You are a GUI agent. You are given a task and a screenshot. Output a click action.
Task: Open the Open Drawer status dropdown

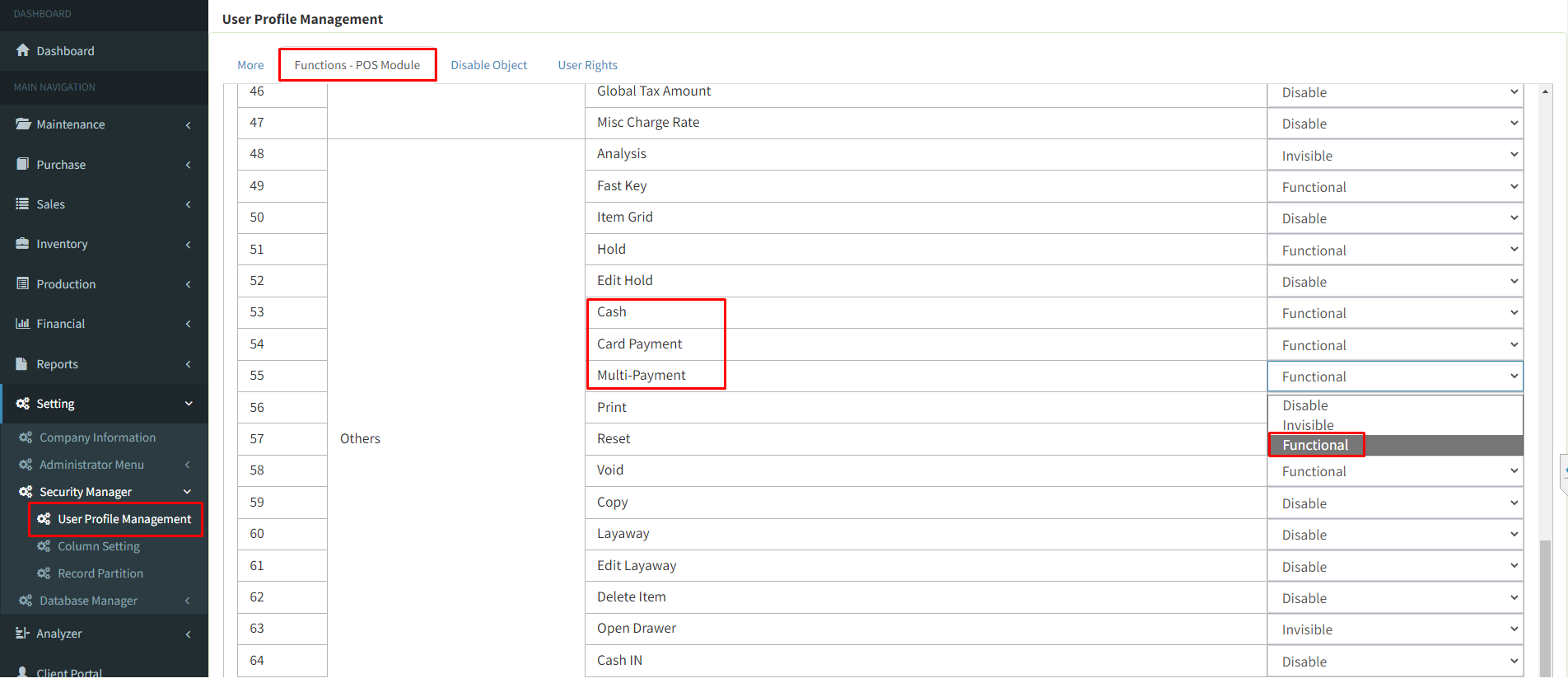(1394, 629)
